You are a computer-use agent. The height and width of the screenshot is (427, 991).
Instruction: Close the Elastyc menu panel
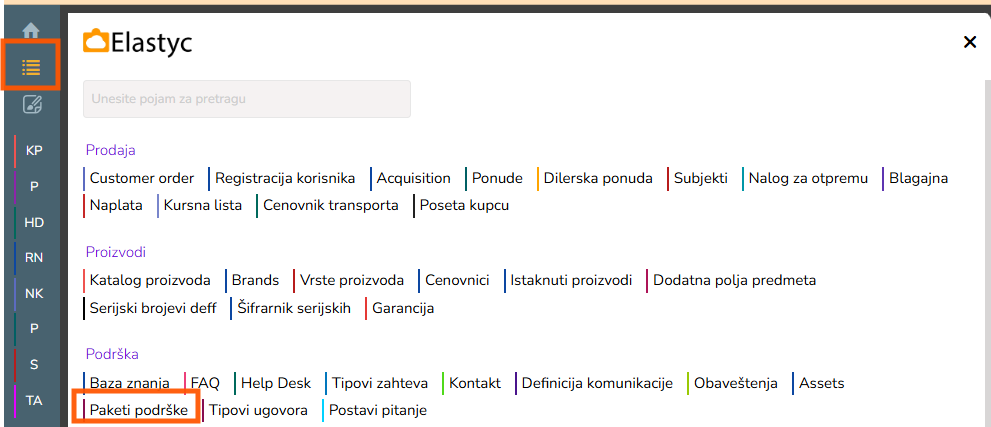968,42
